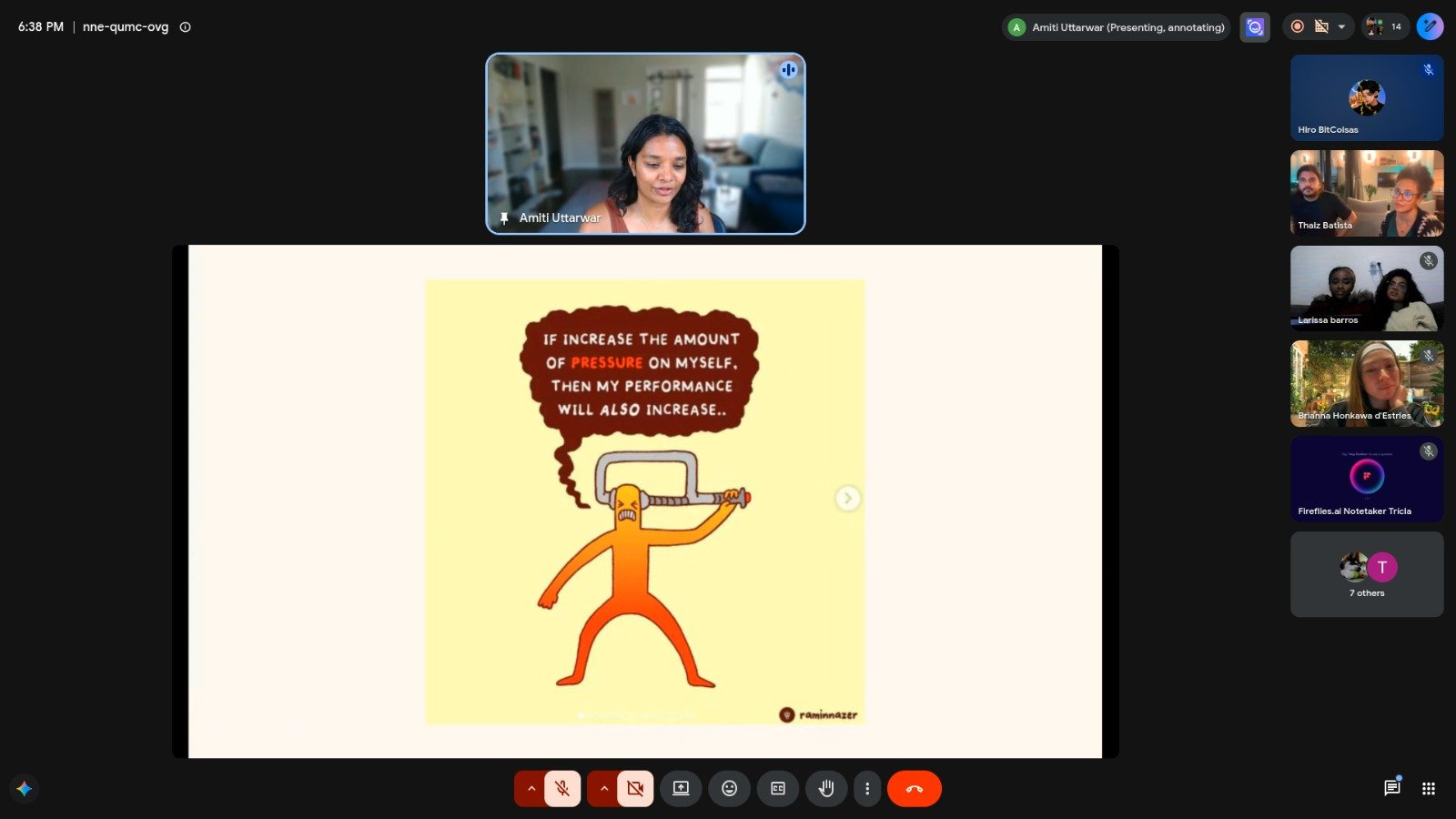Click the speaking indicator on Amiti's tile
The width and height of the screenshot is (1456, 819).
click(788, 70)
